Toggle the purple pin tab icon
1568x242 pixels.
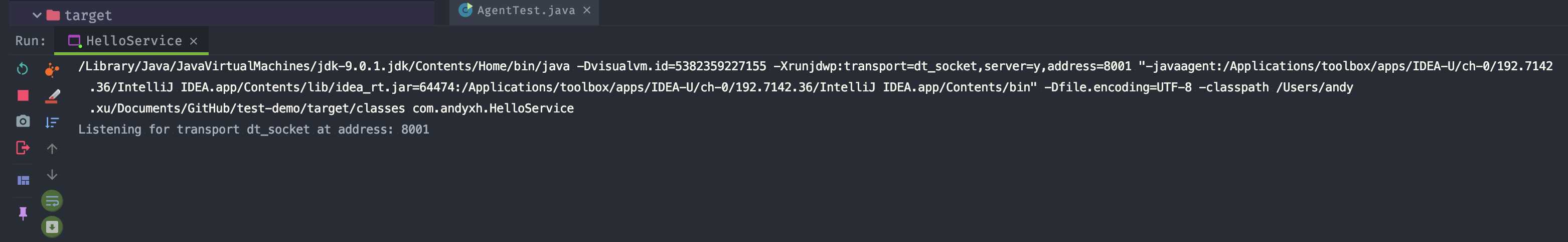click(23, 213)
